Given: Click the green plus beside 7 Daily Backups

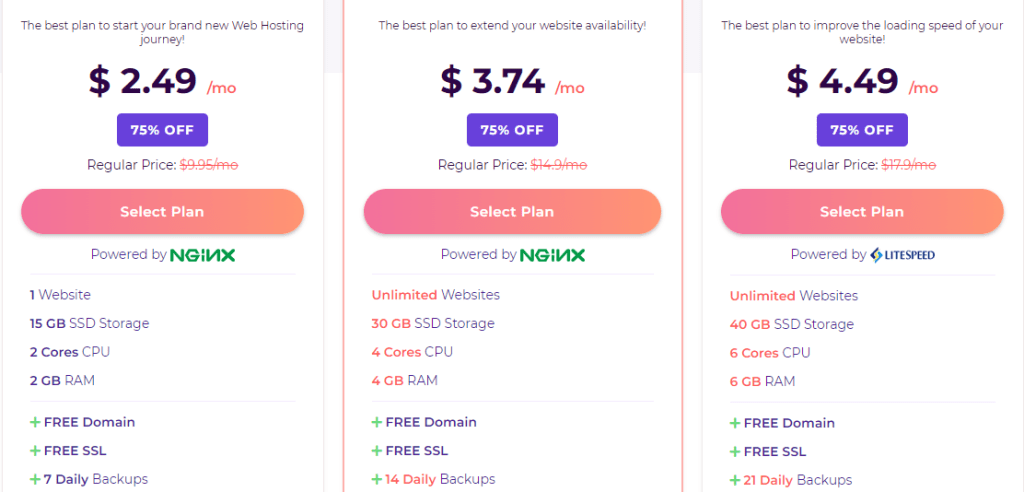Looking at the screenshot, I should click(x=35, y=479).
